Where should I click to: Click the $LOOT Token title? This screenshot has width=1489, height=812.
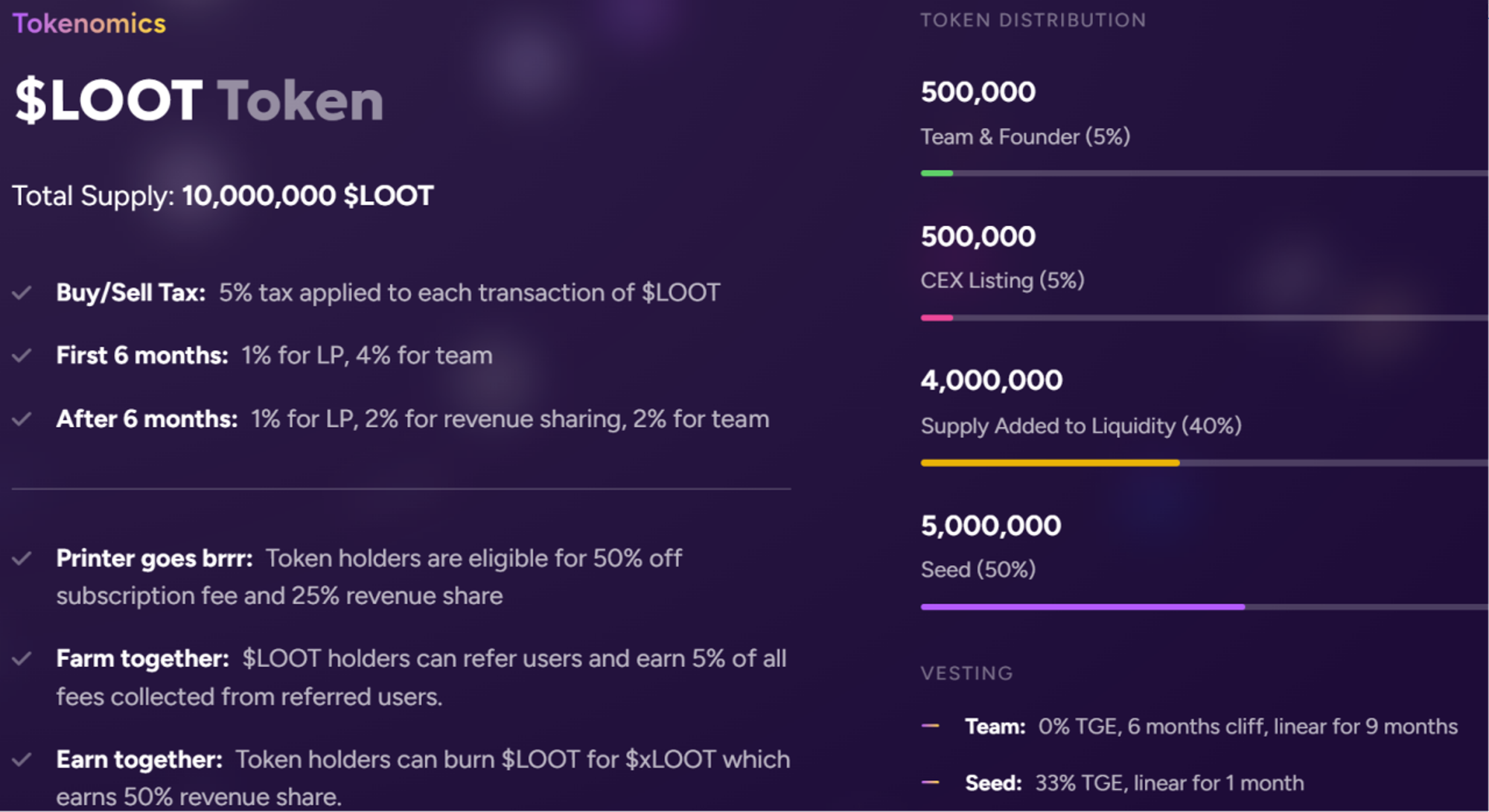click(199, 100)
